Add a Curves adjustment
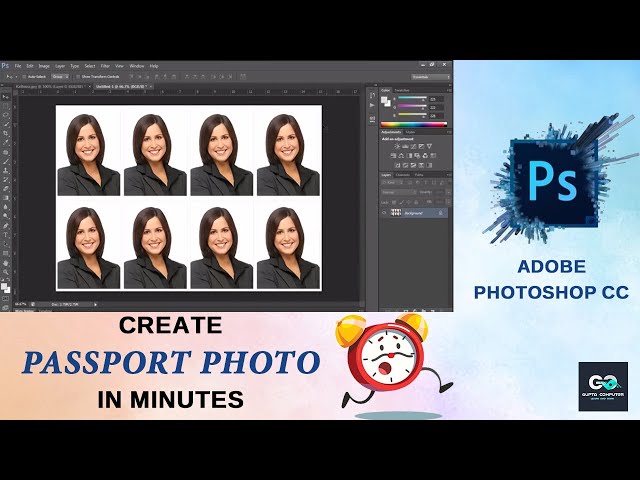640x480 pixels. coord(413,146)
